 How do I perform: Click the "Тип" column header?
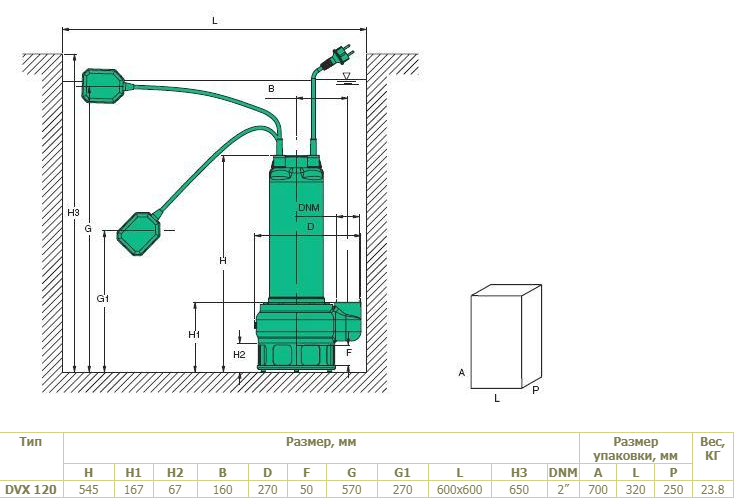click(x=31, y=441)
